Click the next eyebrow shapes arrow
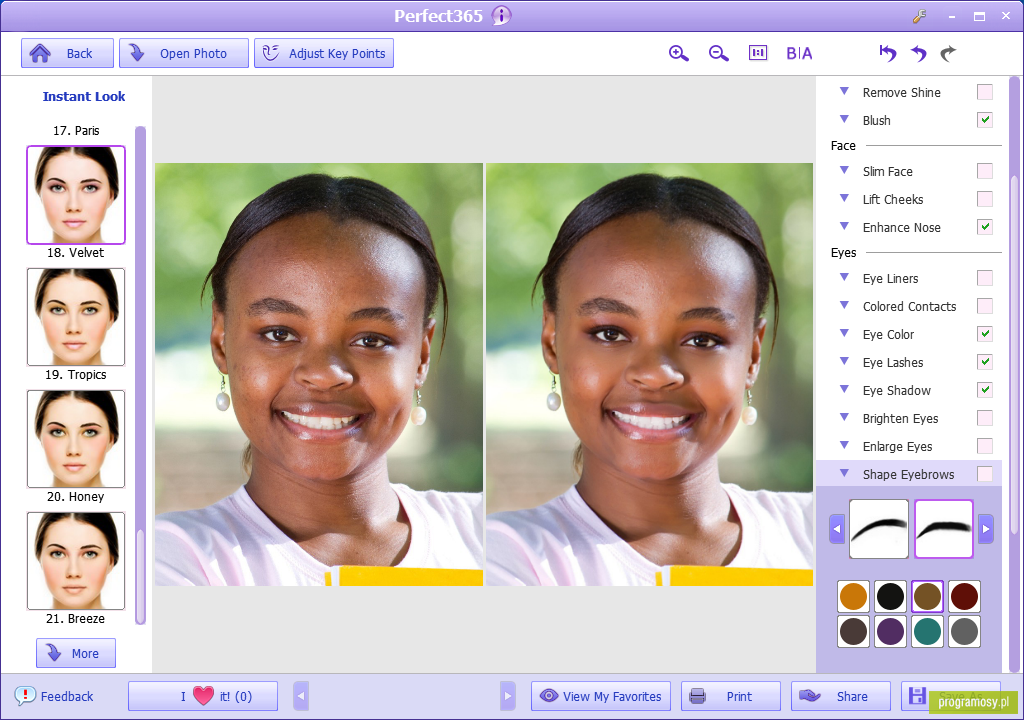Viewport: 1024px width, 720px height. pos(986,529)
